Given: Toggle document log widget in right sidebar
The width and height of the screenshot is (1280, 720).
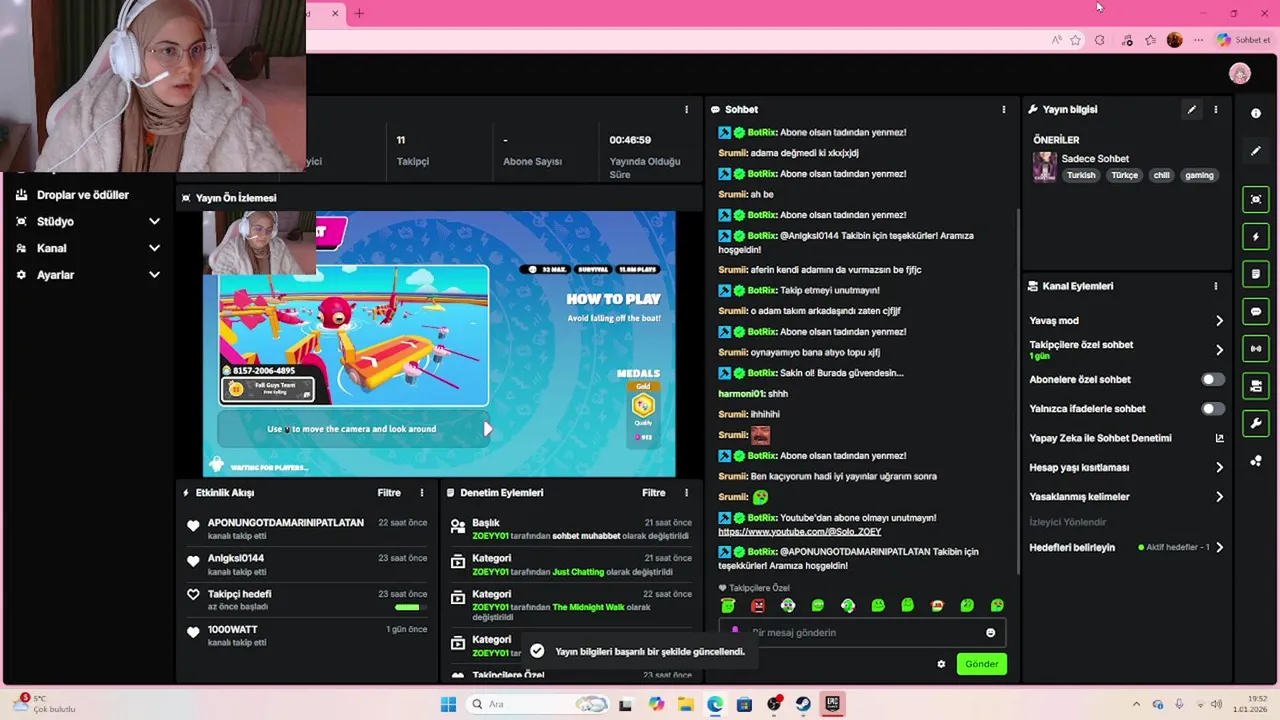Looking at the screenshot, I should pyautogui.click(x=1256, y=274).
